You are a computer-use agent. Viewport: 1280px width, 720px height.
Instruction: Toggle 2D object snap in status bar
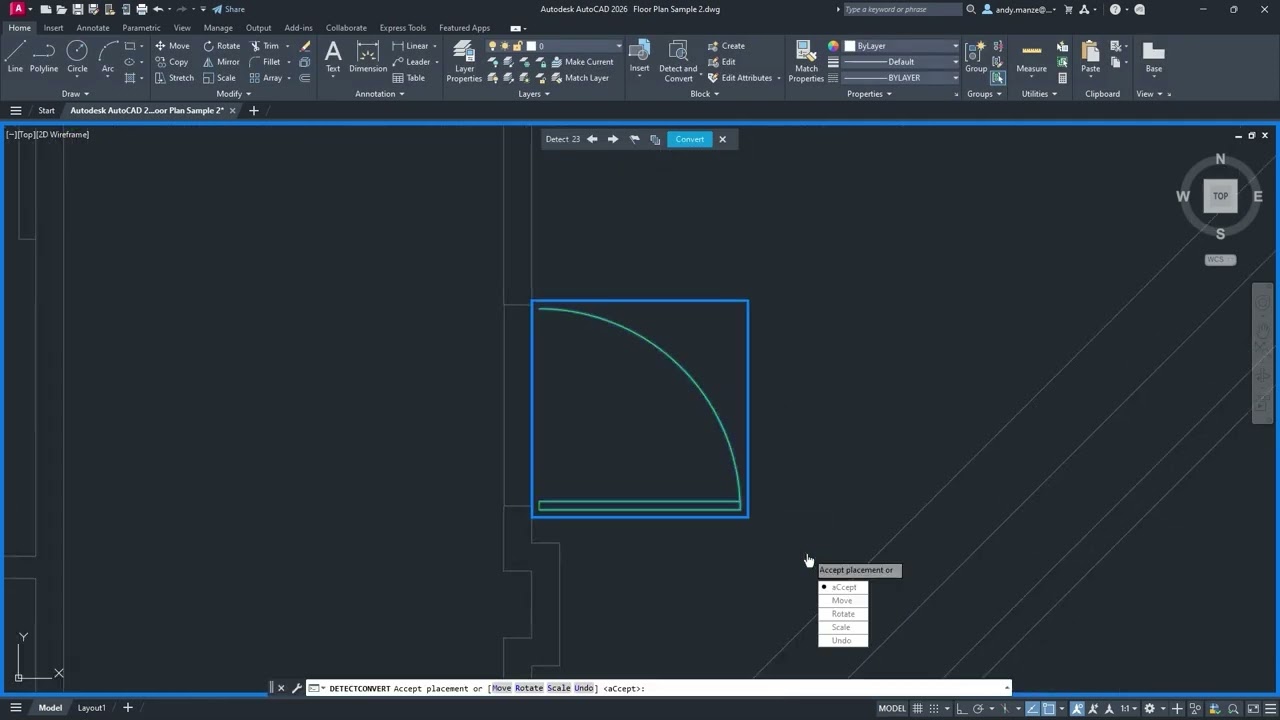pos(1049,708)
